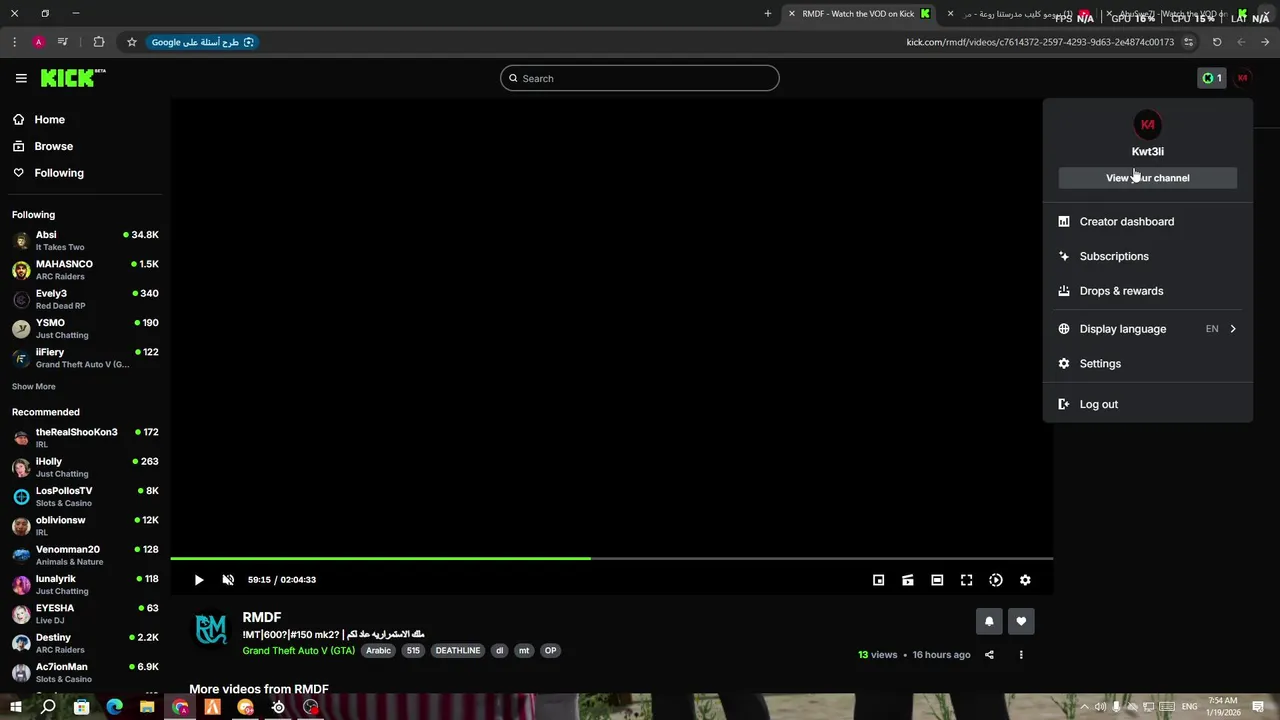Click the search box
This screenshot has height=720, width=1280.
pos(640,78)
